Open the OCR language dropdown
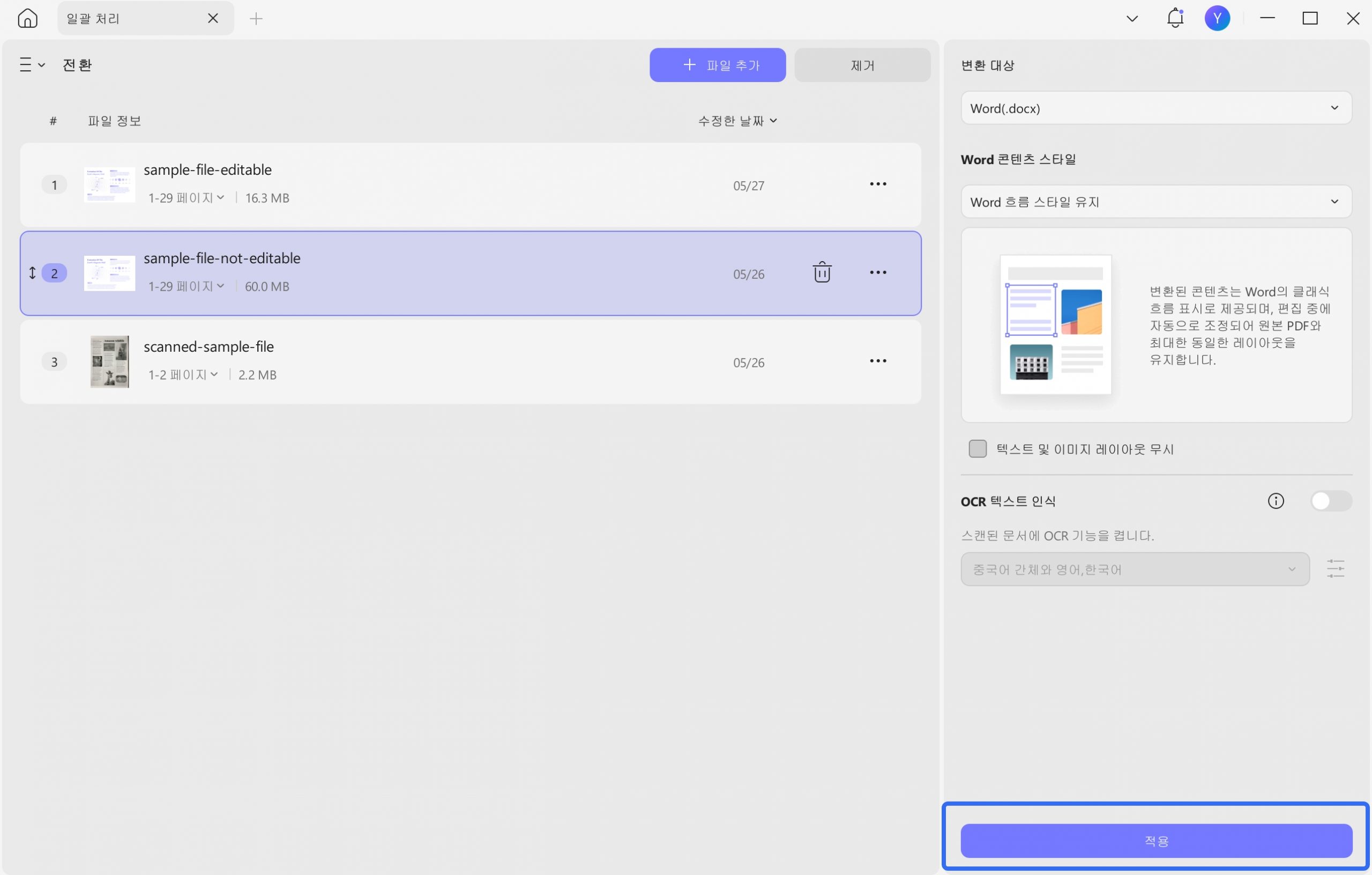This screenshot has width=1372, height=875. coord(1135,569)
